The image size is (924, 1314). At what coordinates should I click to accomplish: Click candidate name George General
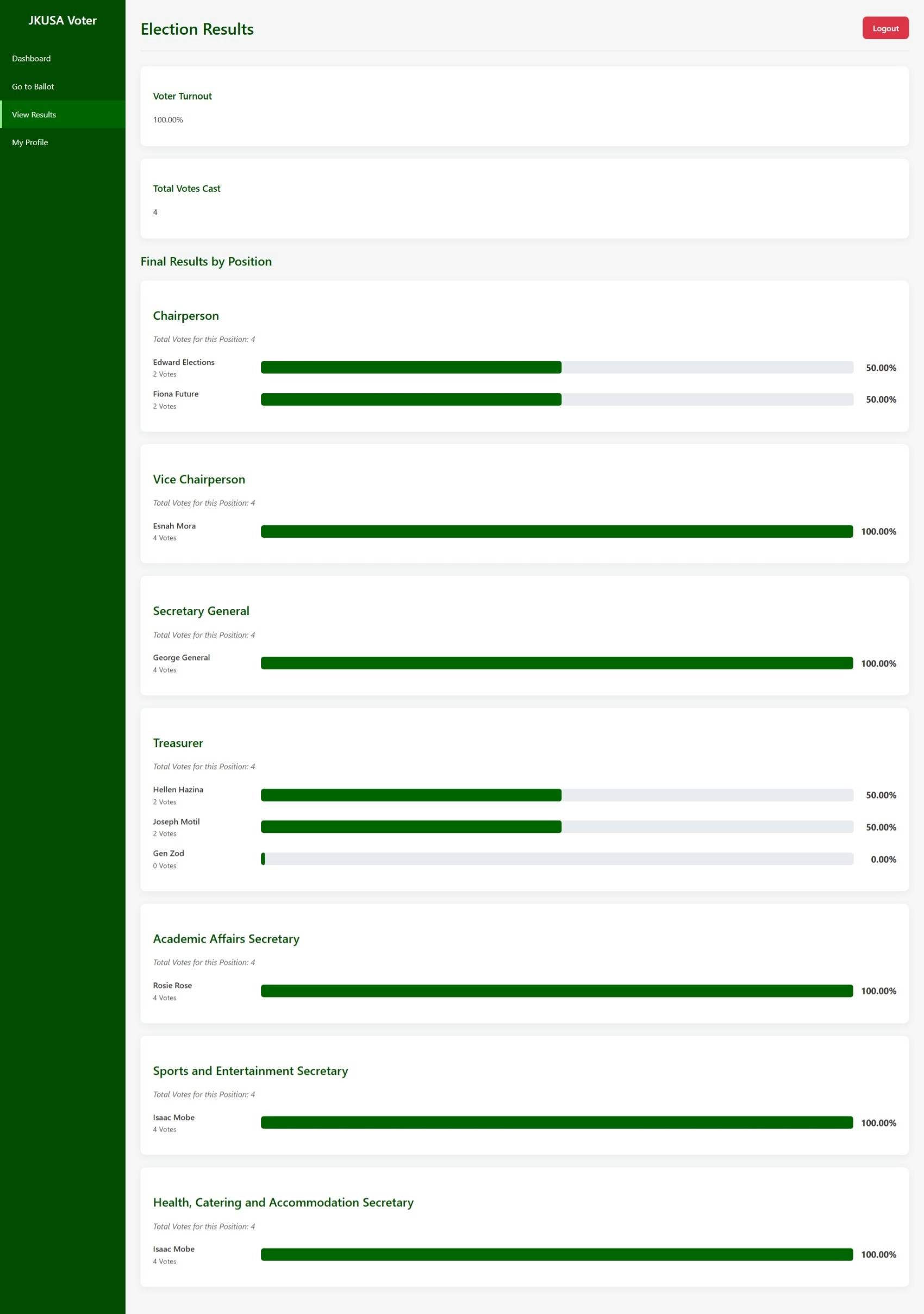[182, 658]
